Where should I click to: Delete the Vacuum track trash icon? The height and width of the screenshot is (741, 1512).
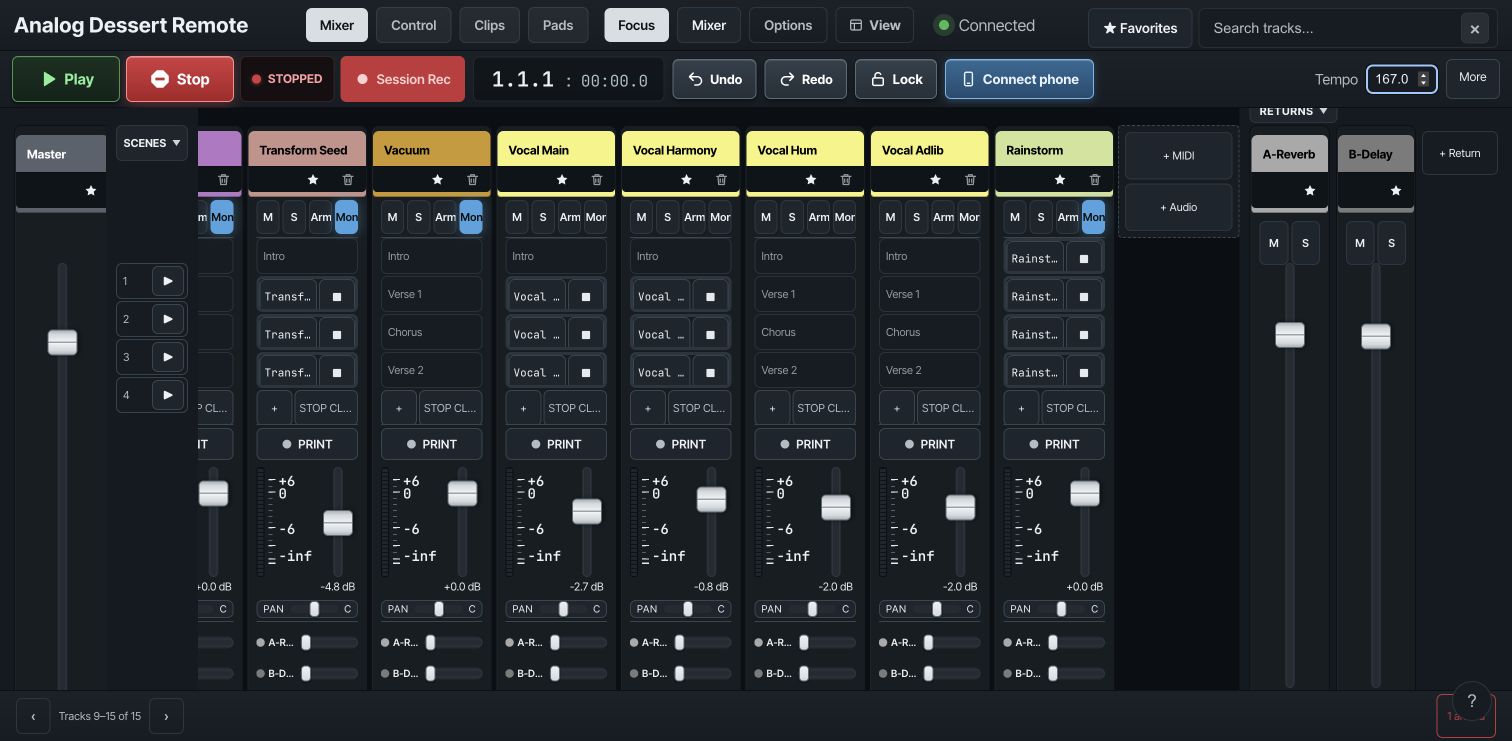472,180
